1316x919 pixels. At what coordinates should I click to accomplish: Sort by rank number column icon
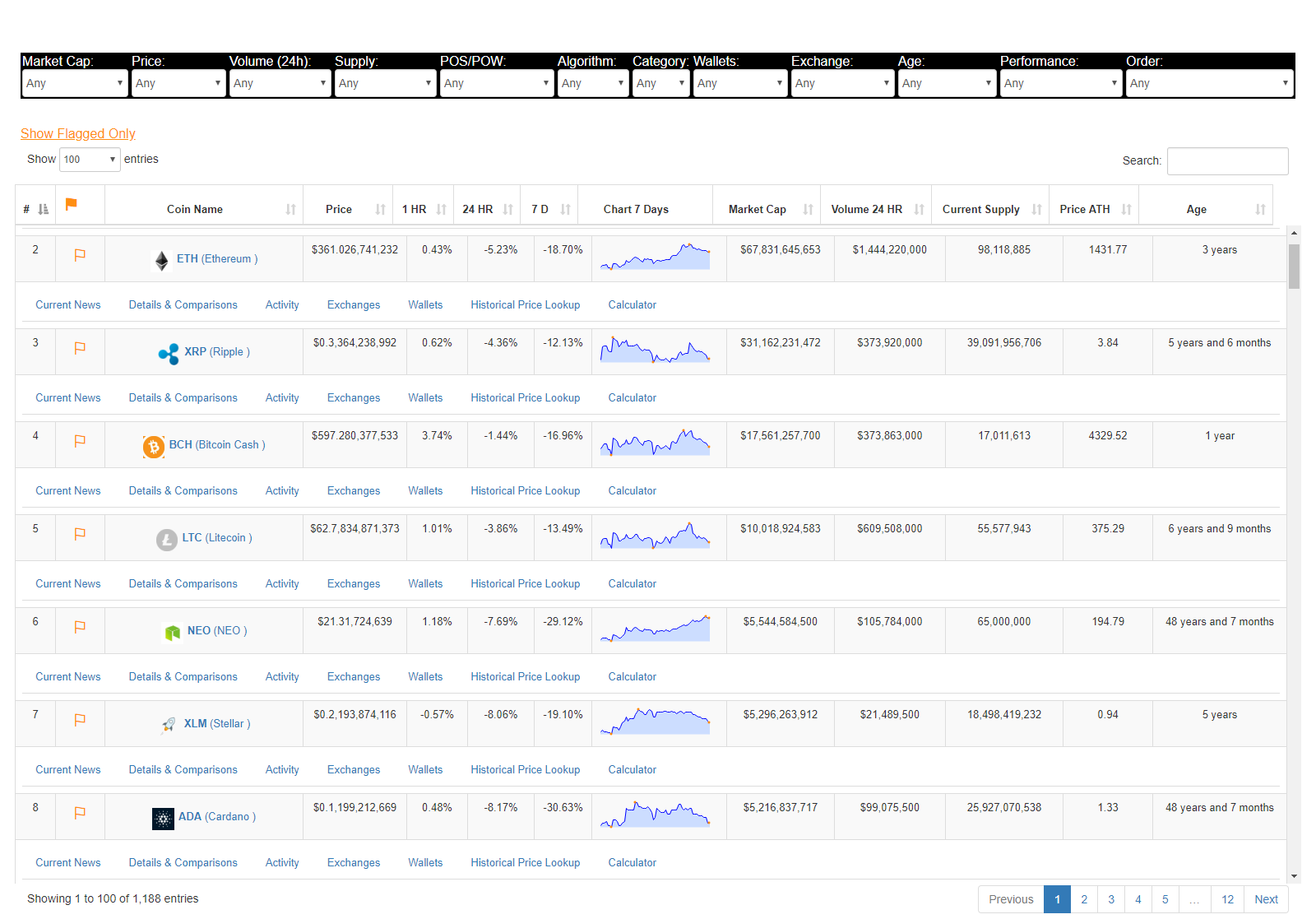click(x=44, y=209)
